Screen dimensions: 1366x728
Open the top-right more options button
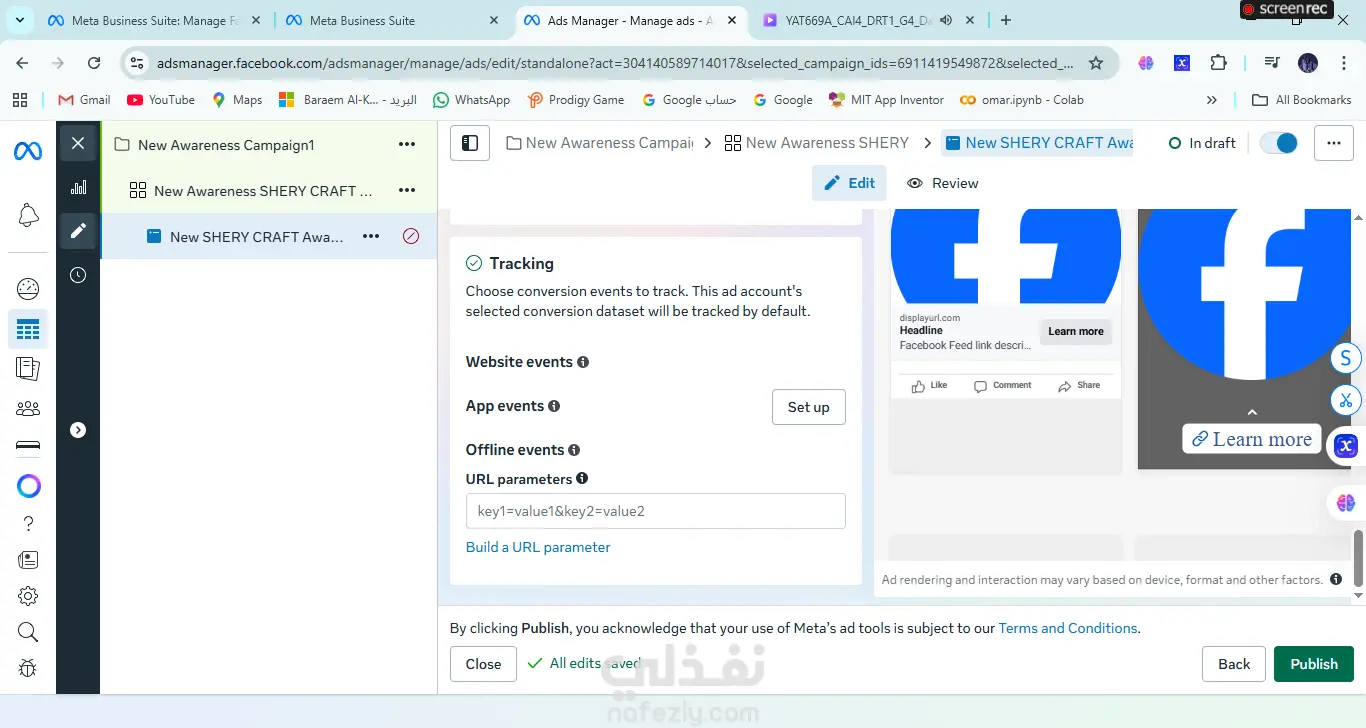(x=1334, y=143)
